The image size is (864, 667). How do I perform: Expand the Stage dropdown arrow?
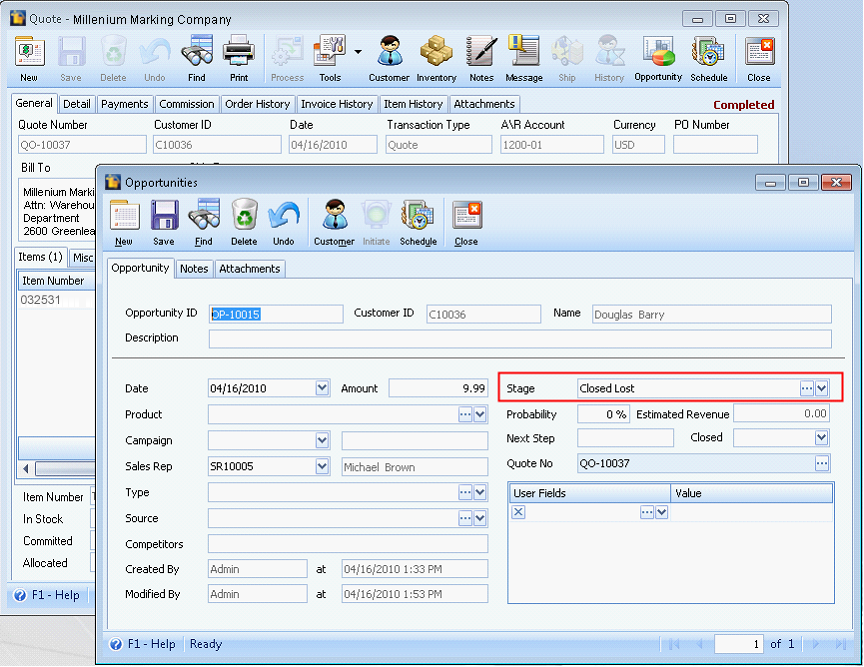pyautogui.click(x=822, y=388)
